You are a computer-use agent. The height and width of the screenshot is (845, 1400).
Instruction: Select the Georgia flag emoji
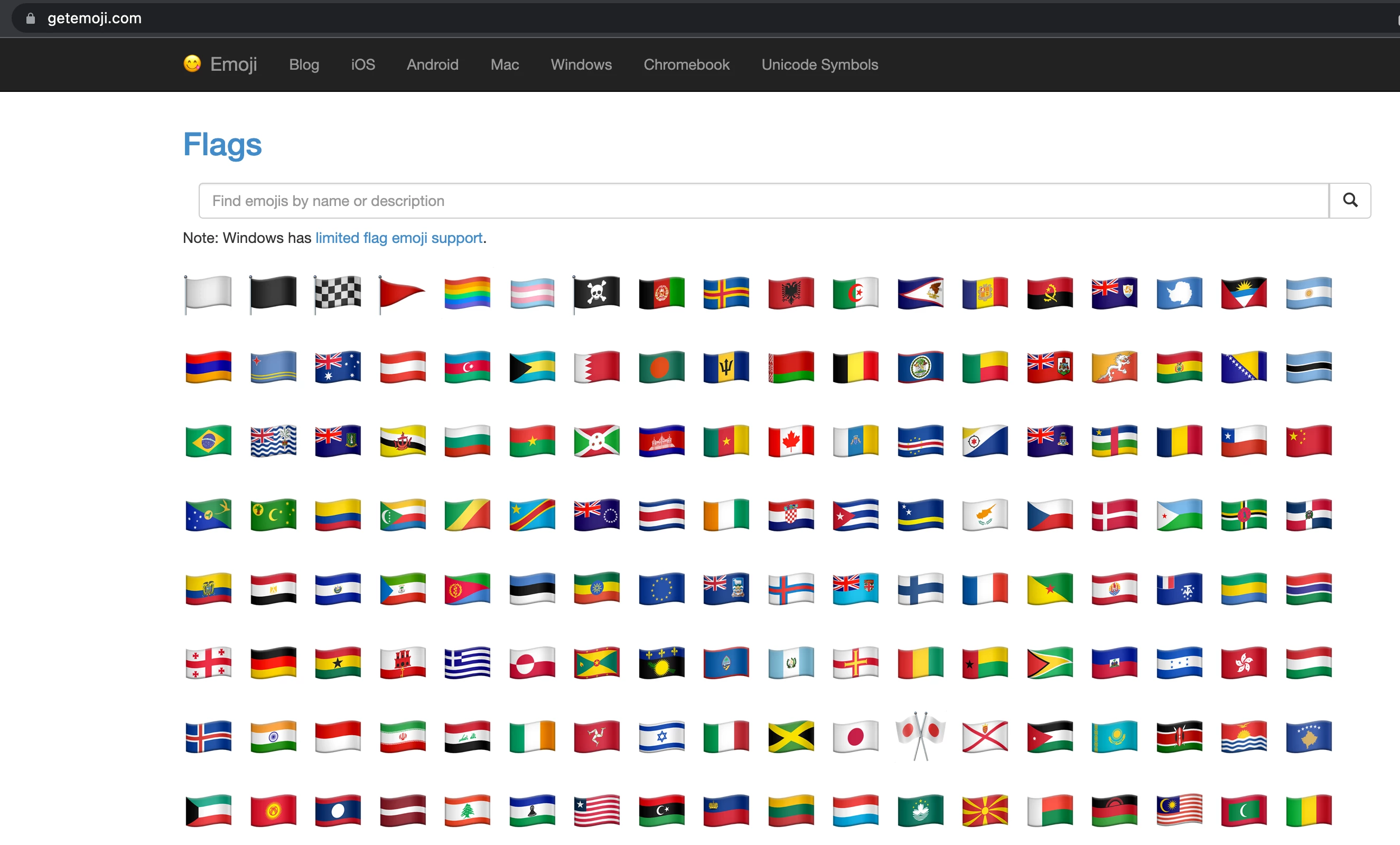[x=208, y=662]
